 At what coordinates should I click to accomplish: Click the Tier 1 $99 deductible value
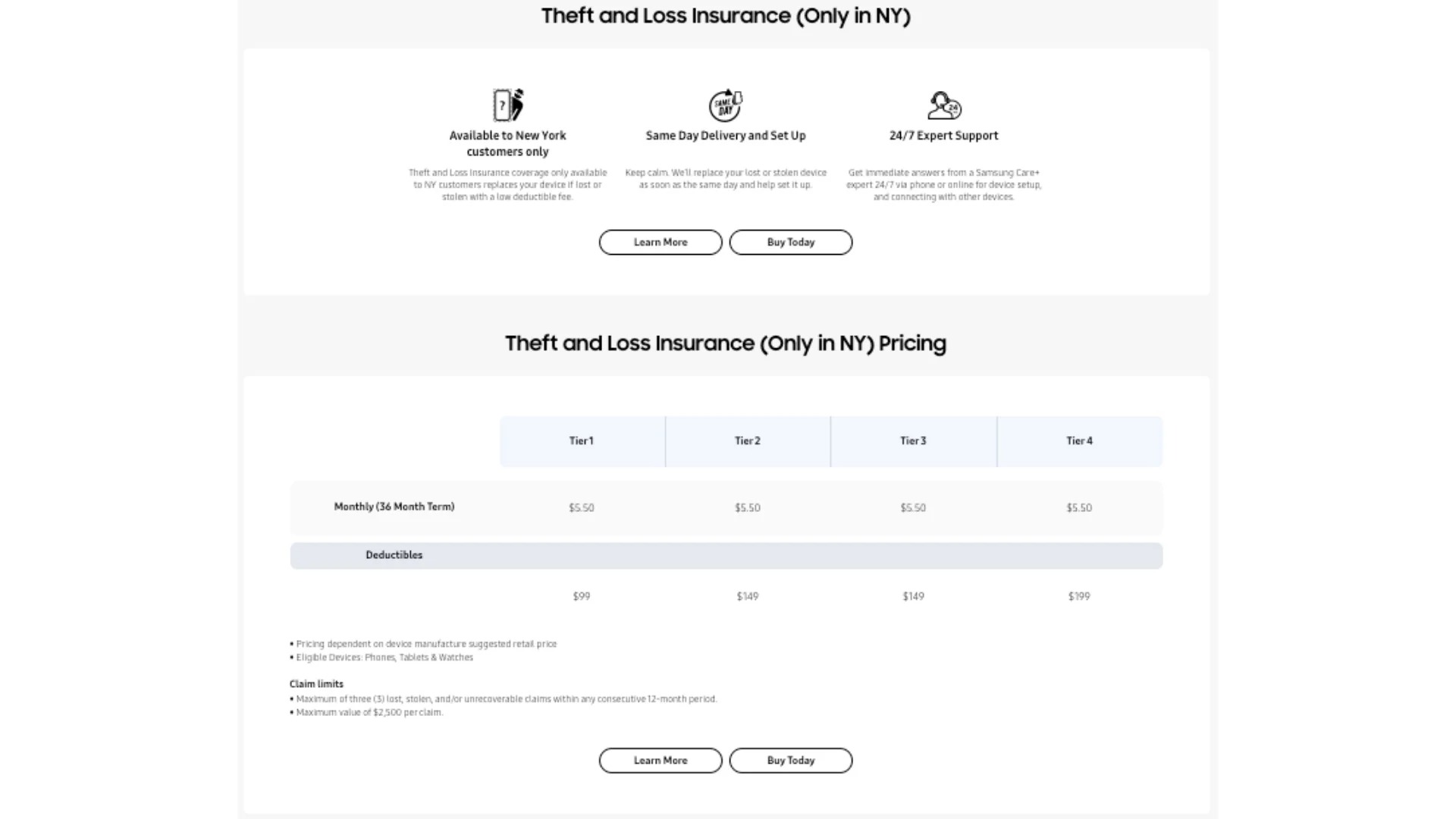coord(582,597)
